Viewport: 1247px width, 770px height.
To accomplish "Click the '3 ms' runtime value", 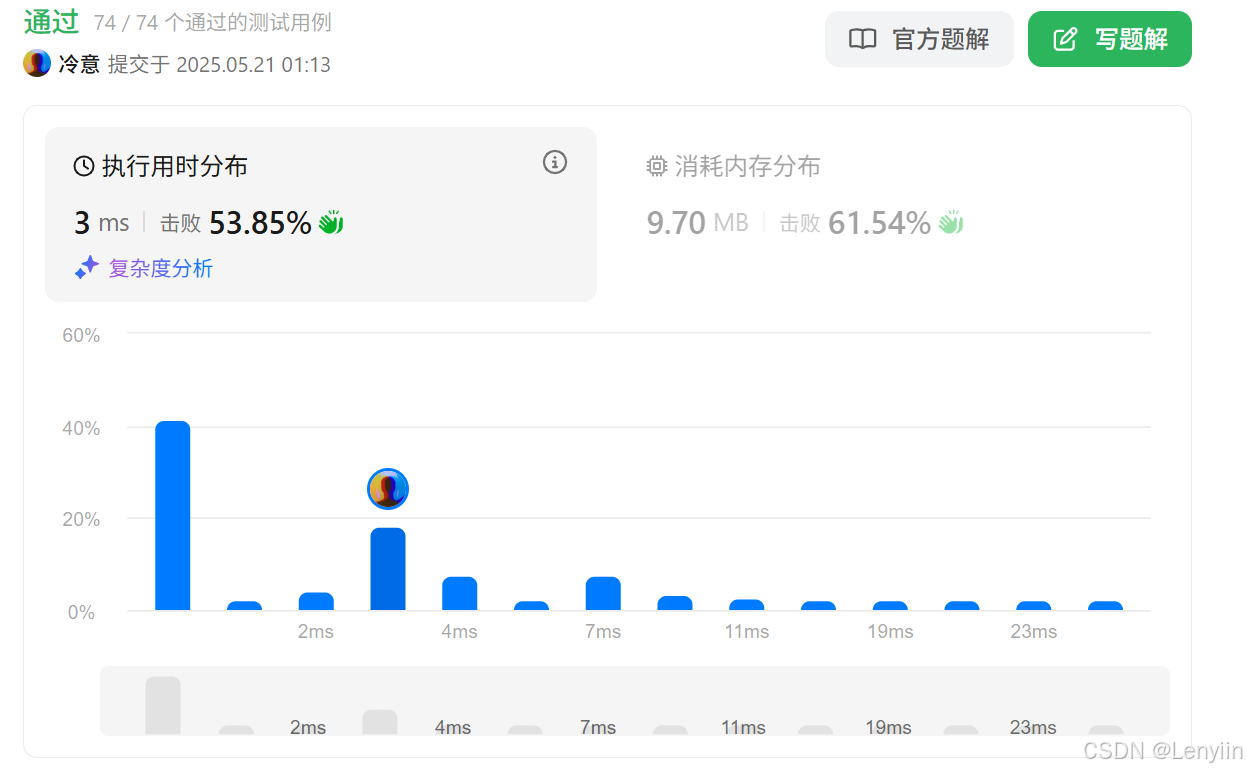I will (102, 222).
